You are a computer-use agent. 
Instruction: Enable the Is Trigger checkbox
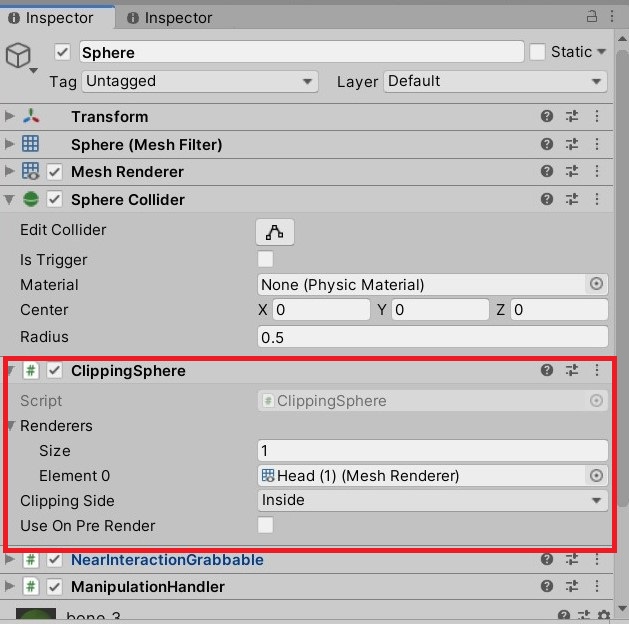[265, 259]
